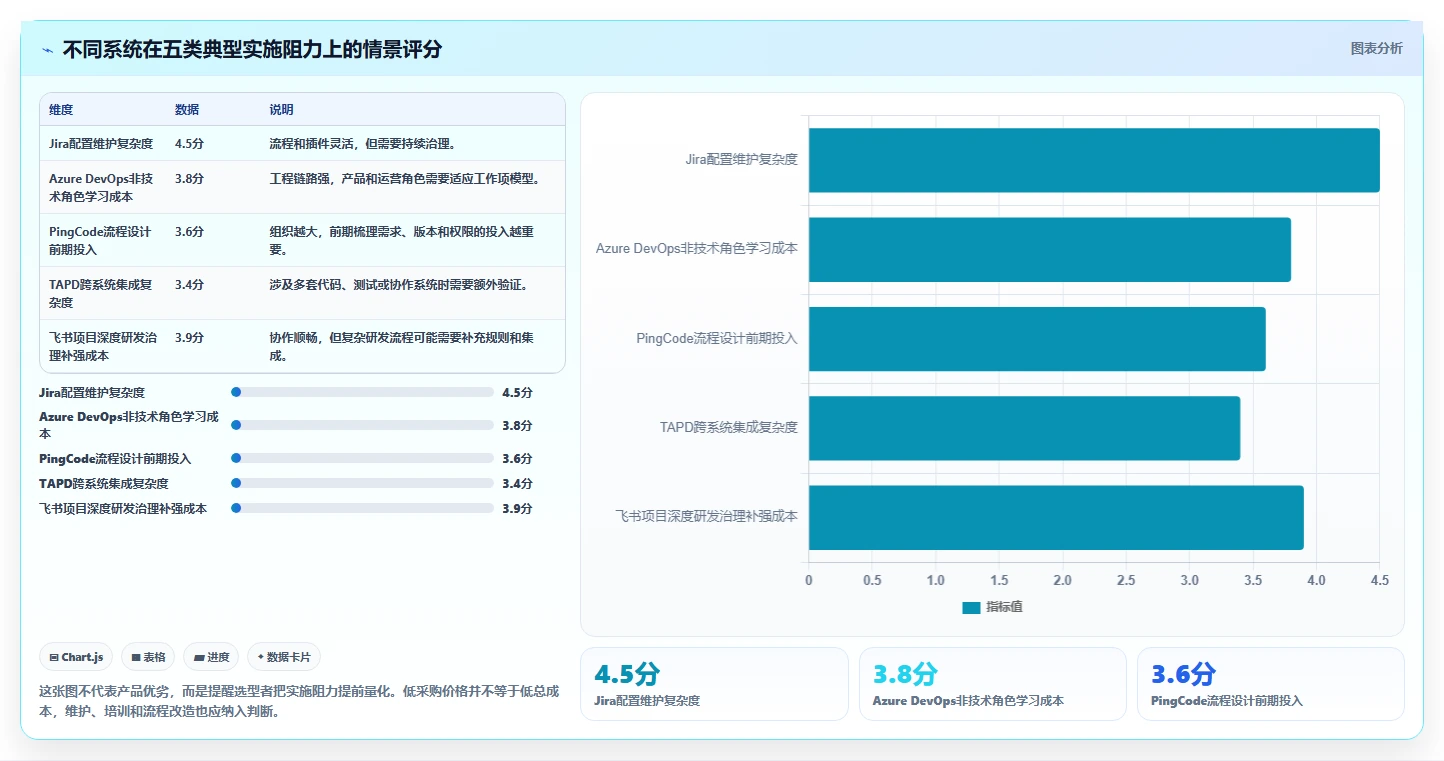Click the Jira配置维护复杂度 chart axis label

coord(741,159)
